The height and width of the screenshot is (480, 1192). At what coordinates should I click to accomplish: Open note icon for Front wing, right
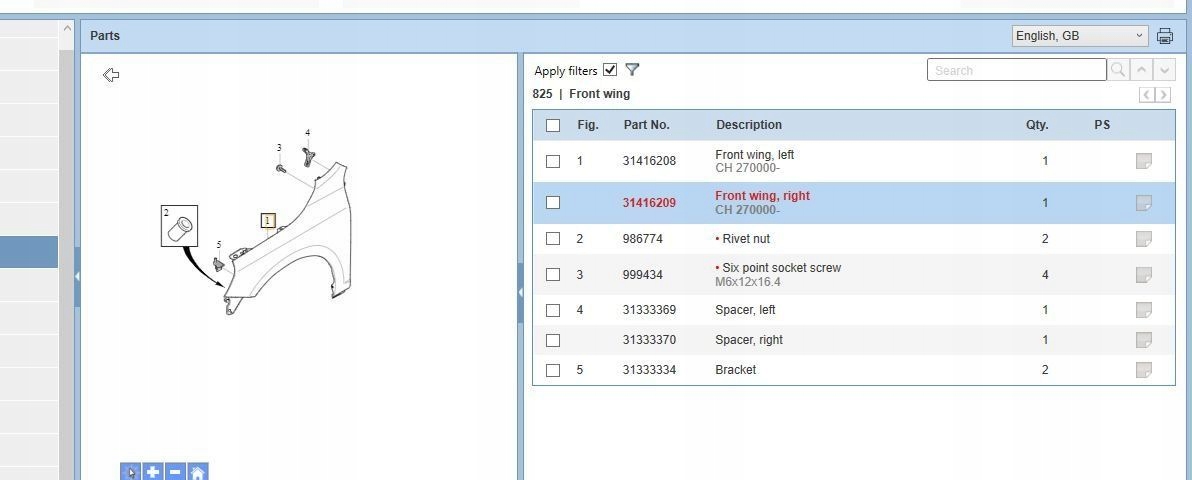pos(1143,203)
